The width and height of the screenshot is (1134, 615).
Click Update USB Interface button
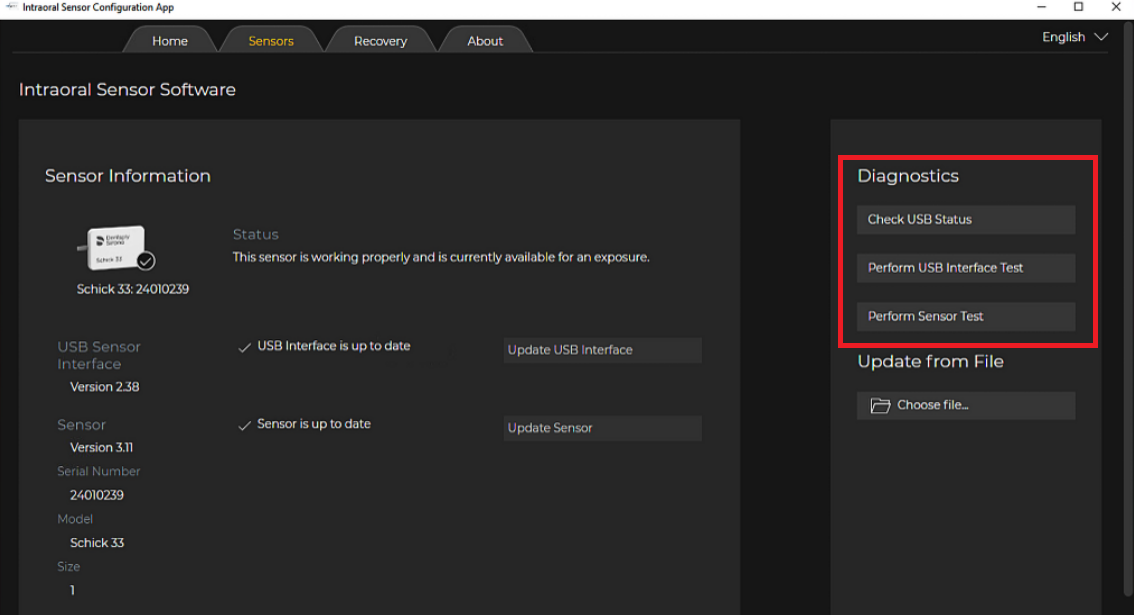[602, 350]
